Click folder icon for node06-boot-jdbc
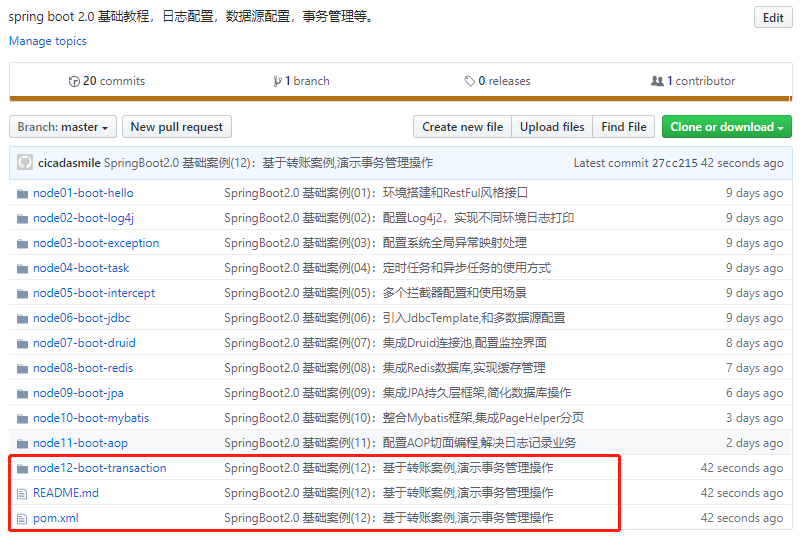 [22, 319]
